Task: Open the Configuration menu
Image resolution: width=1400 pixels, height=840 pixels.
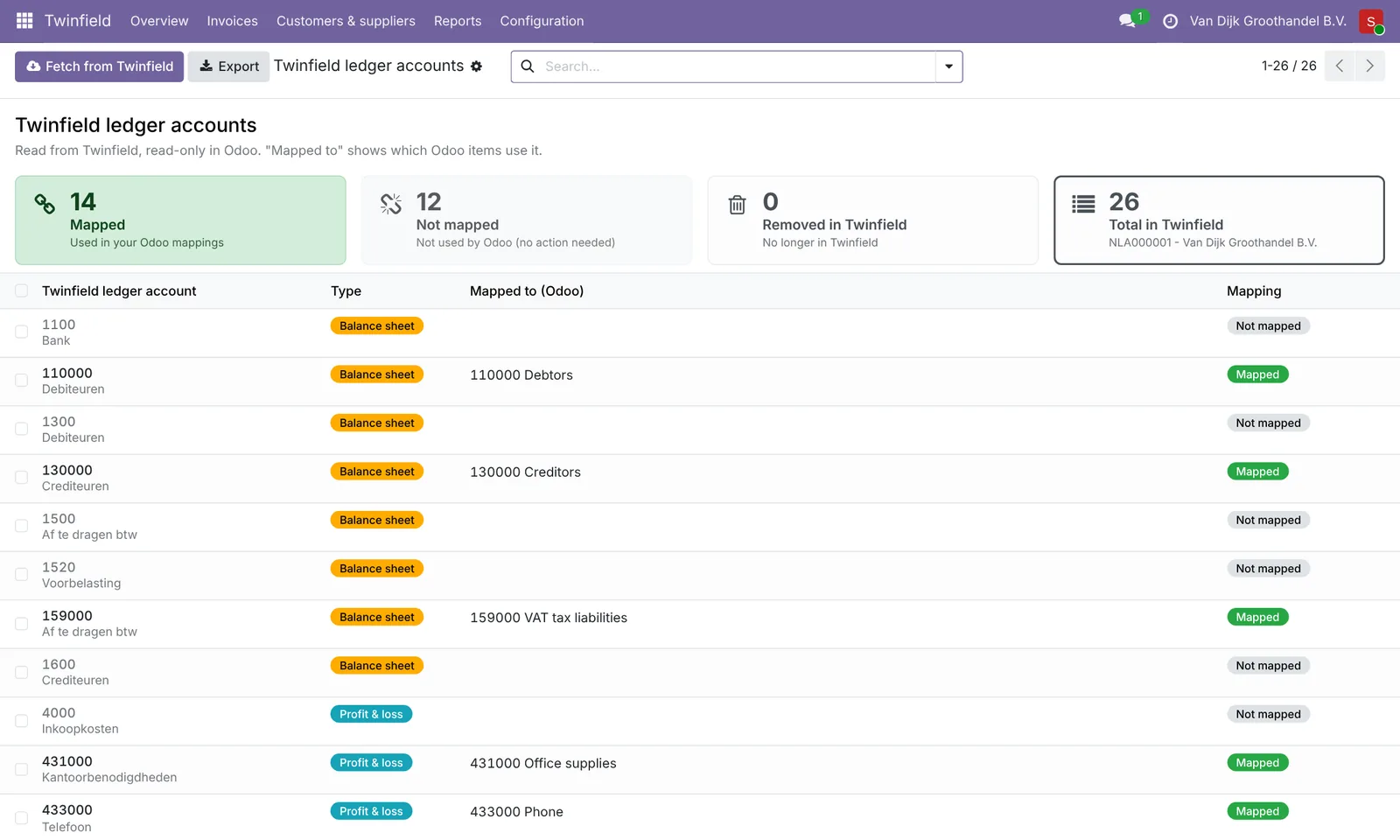Action: tap(542, 21)
